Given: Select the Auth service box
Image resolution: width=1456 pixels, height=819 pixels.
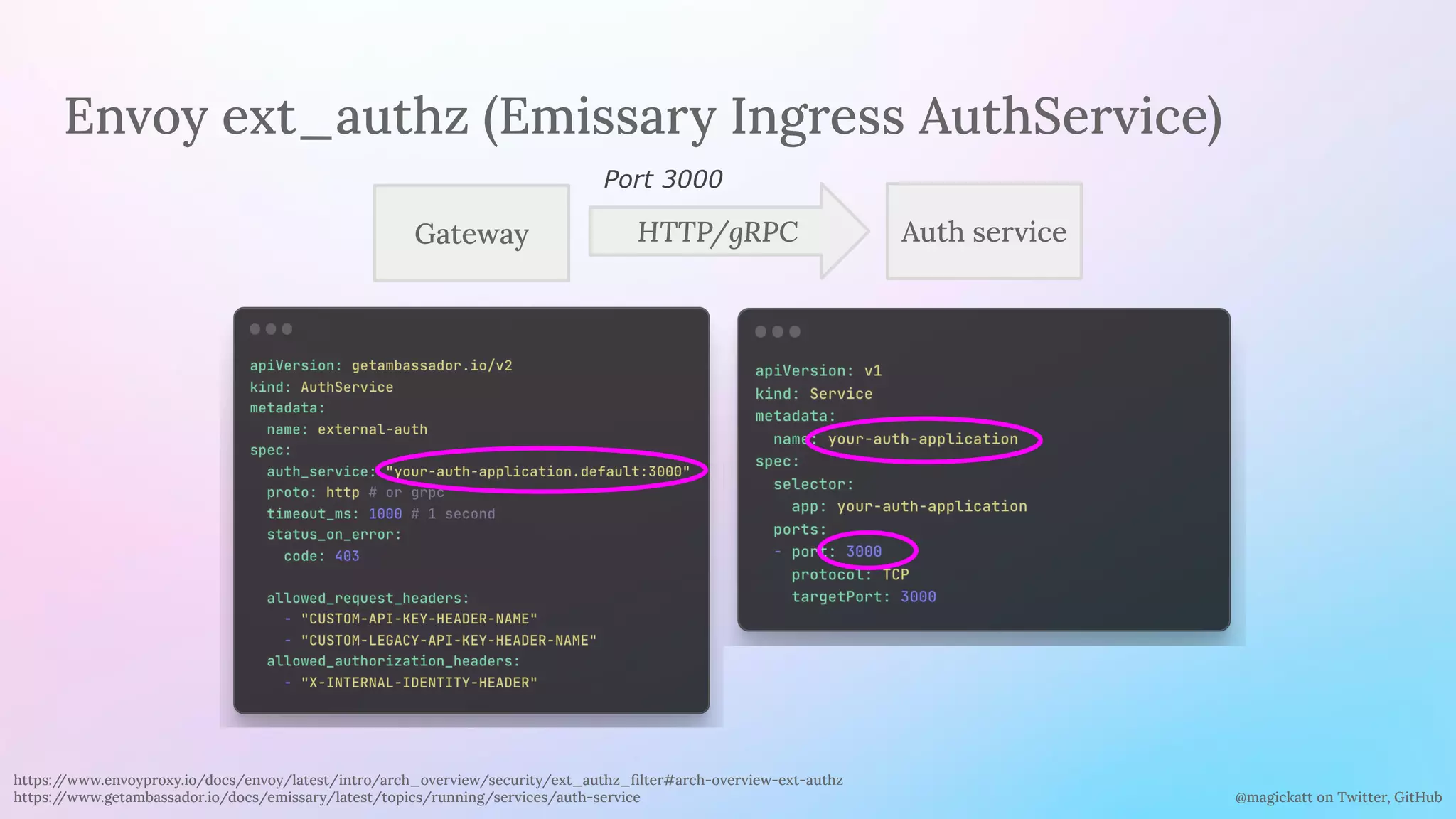Looking at the screenshot, I should pyautogui.click(x=984, y=231).
